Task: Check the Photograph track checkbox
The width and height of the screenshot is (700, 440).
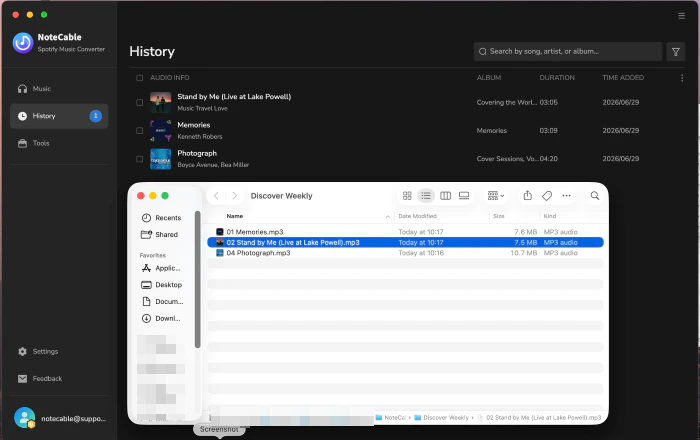Action: [139, 159]
